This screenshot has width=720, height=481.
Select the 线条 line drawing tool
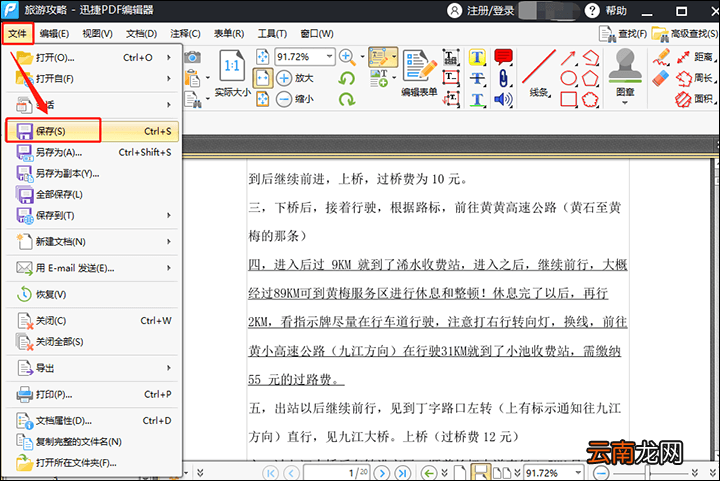(x=539, y=73)
